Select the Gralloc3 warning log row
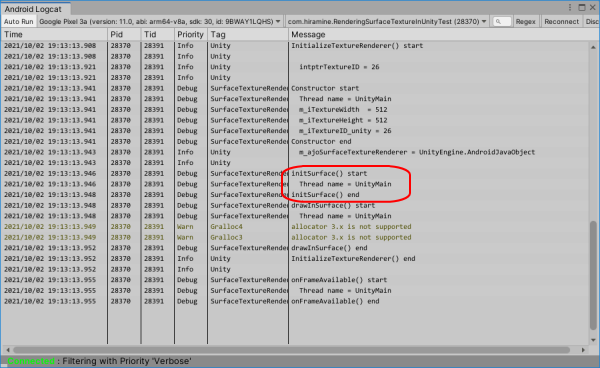The width and height of the screenshot is (600, 368). [295, 237]
